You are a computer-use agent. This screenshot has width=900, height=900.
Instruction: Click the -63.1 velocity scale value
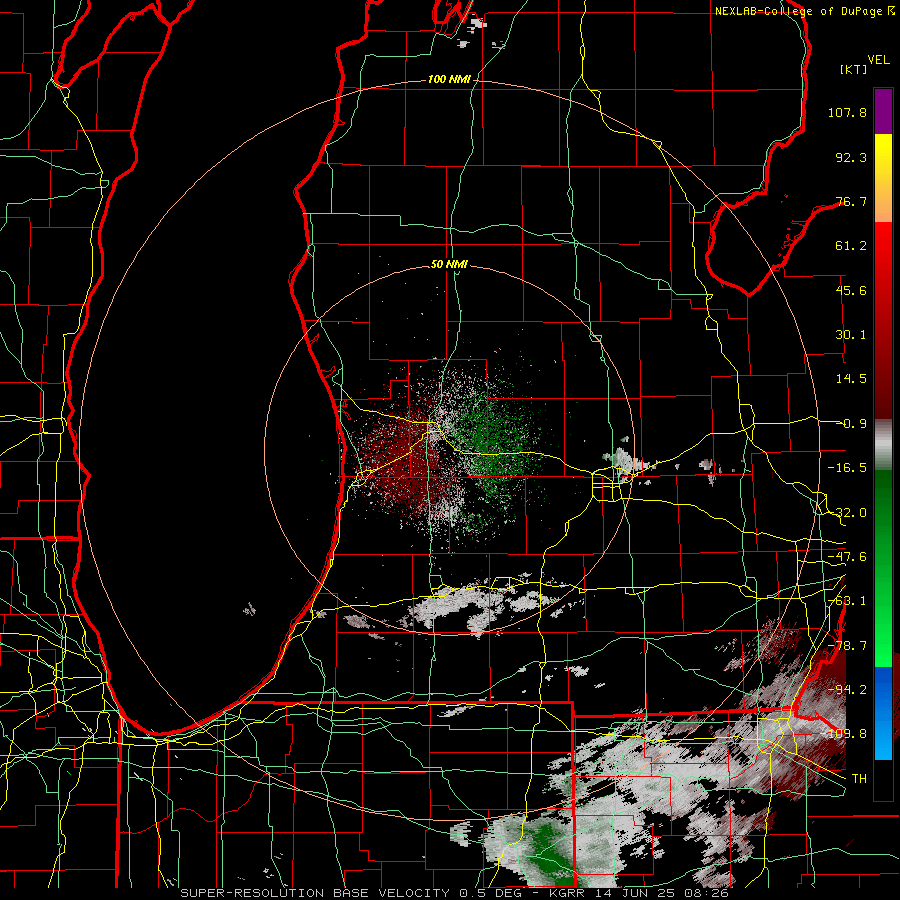(847, 601)
